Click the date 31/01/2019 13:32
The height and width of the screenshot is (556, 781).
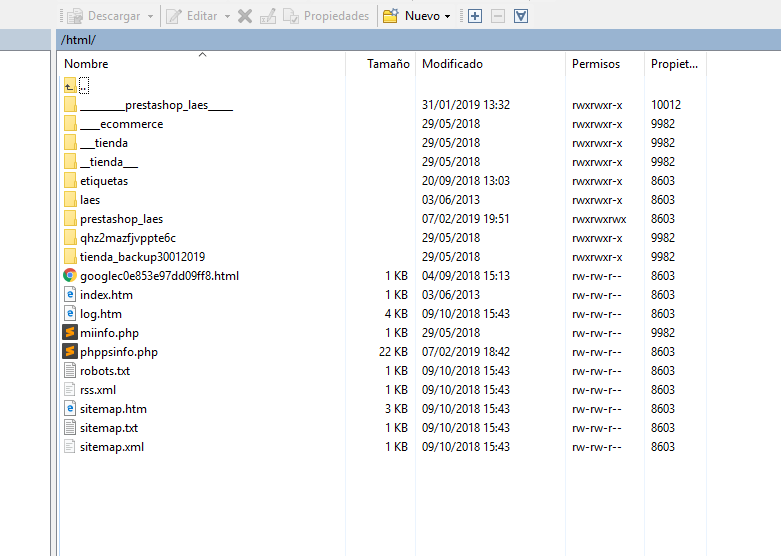(466, 105)
